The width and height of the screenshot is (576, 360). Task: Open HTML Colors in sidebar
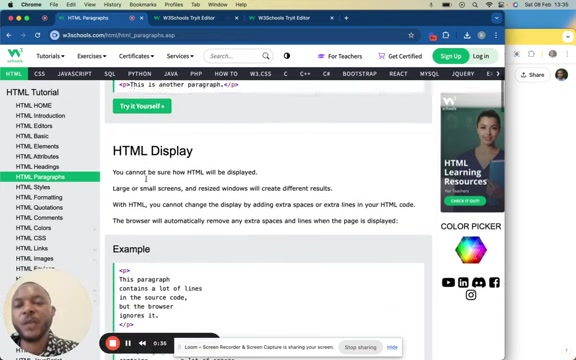coord(33,228)
